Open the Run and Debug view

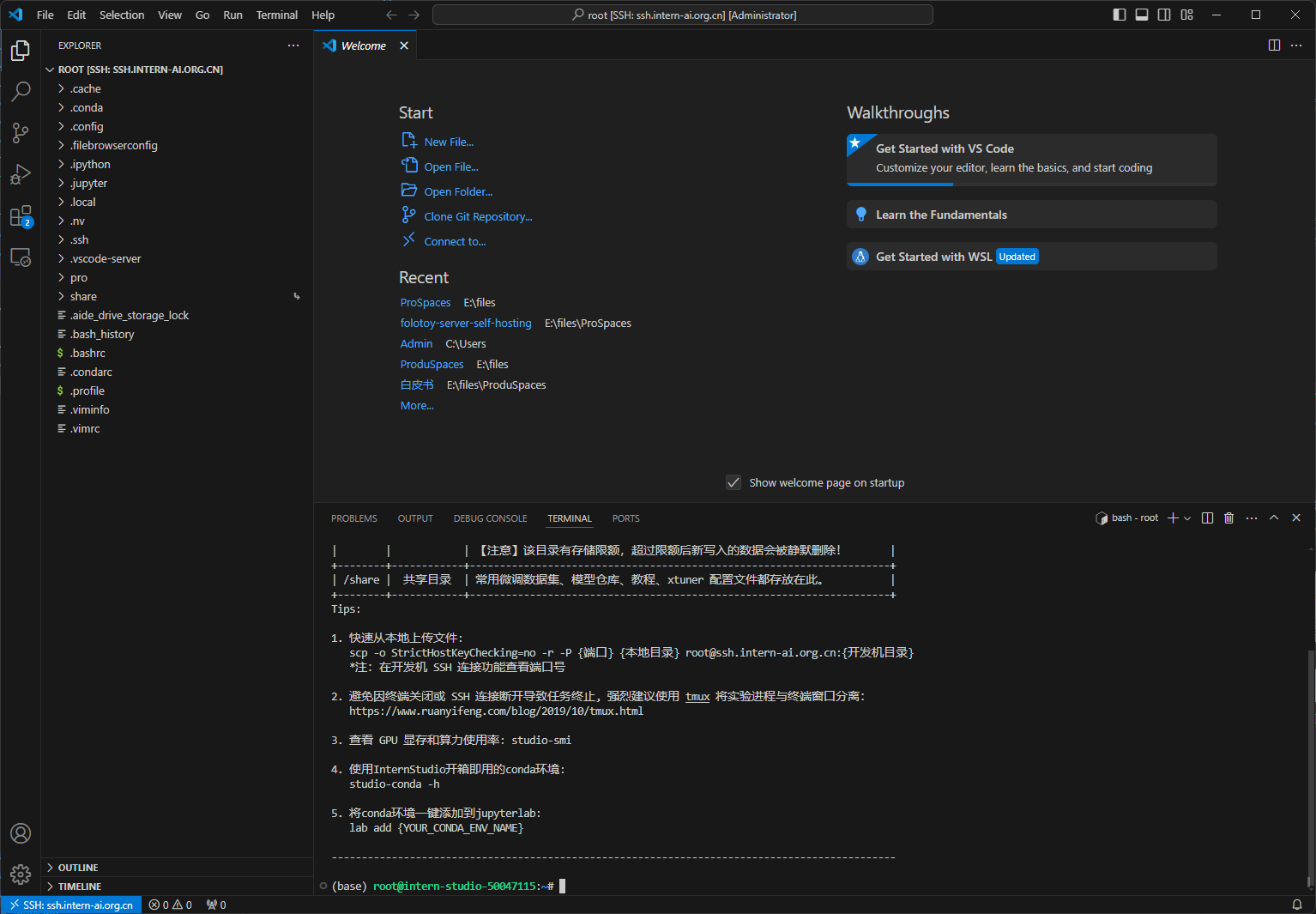21,174
